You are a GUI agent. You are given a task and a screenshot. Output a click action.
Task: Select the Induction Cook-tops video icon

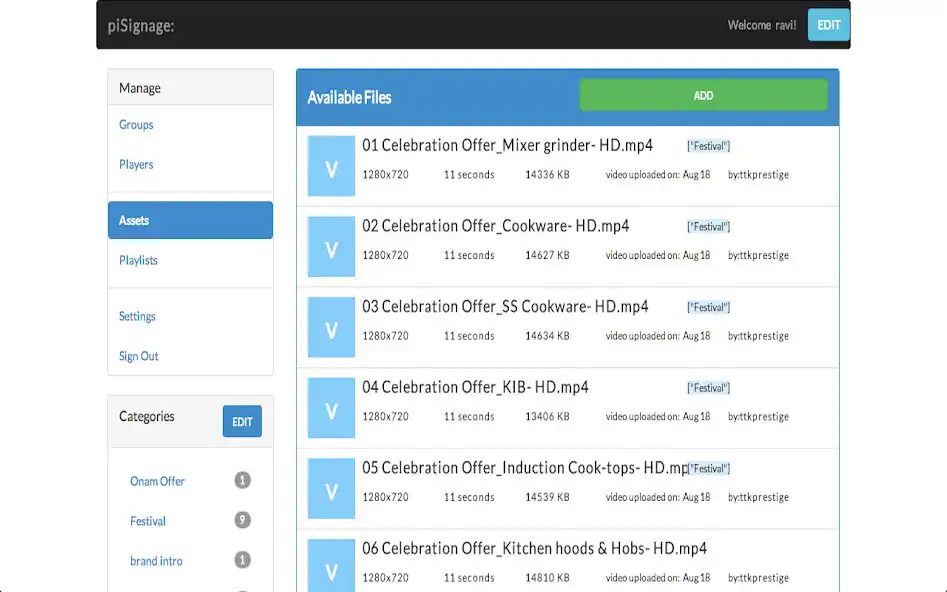coord(331,488)
